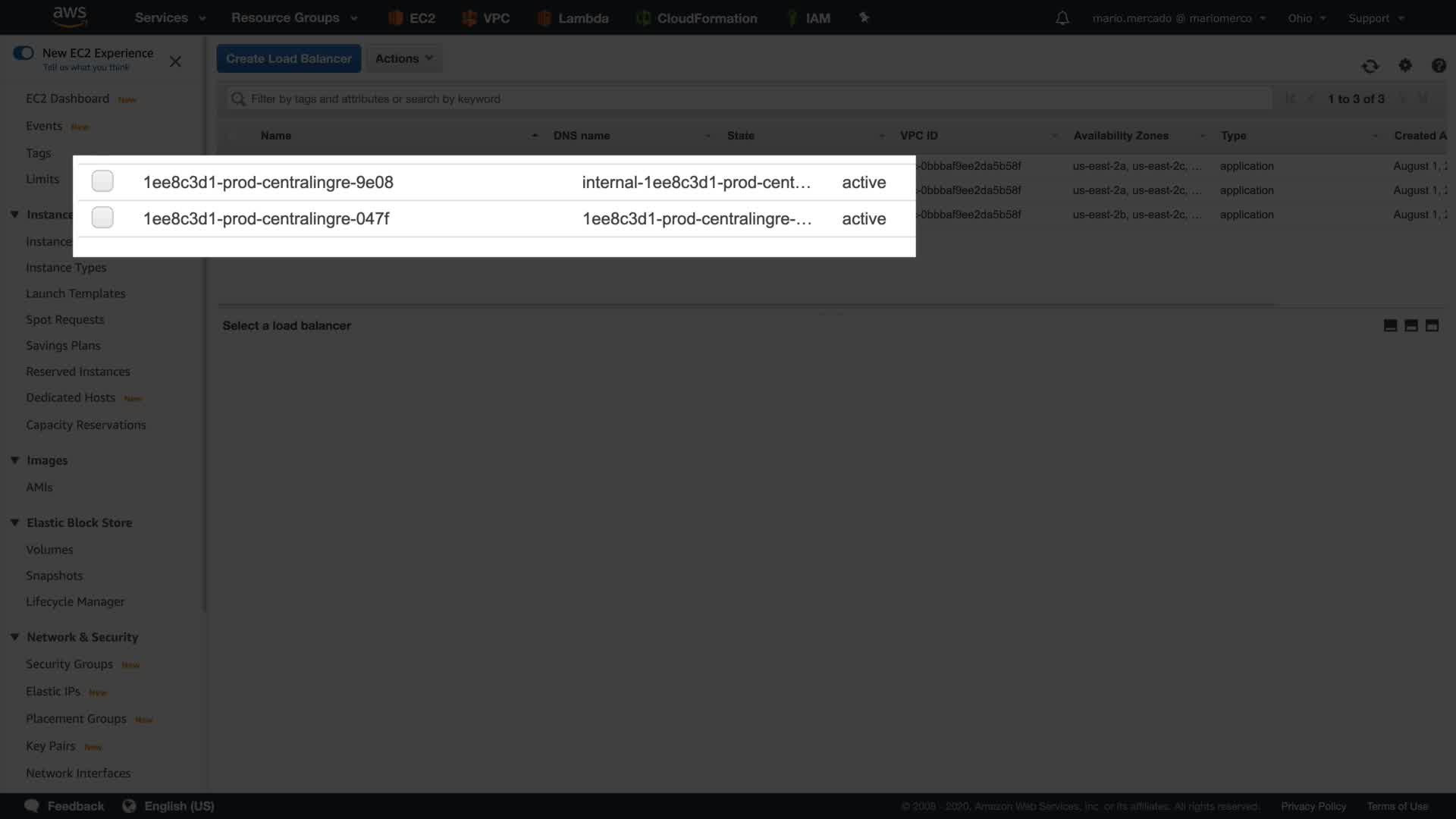Close the New EC2 Experience banner
The image size is (1456, 819).
coord(175,61)
